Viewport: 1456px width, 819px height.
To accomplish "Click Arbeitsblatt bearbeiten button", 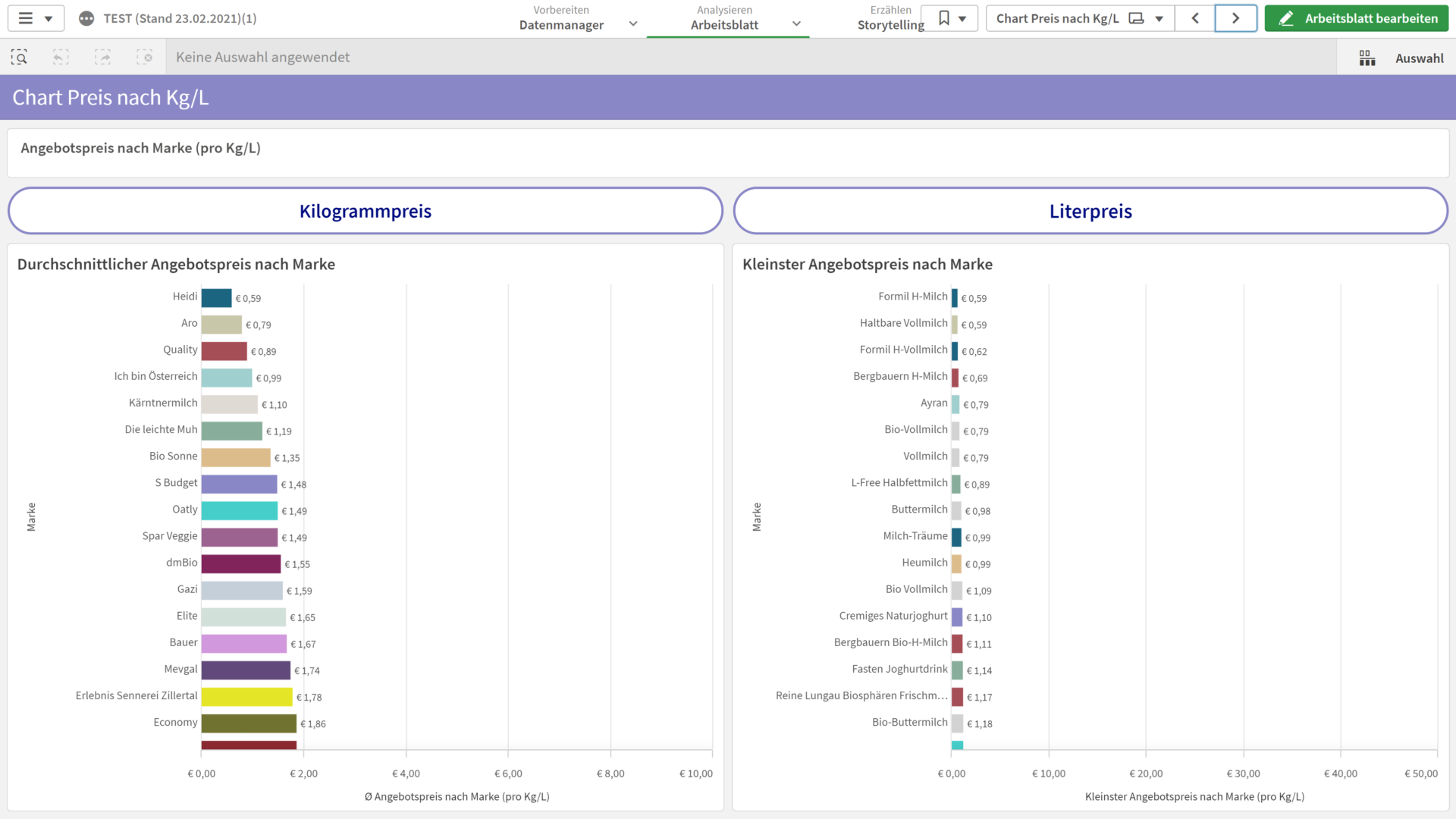I will click(1357, 18).
